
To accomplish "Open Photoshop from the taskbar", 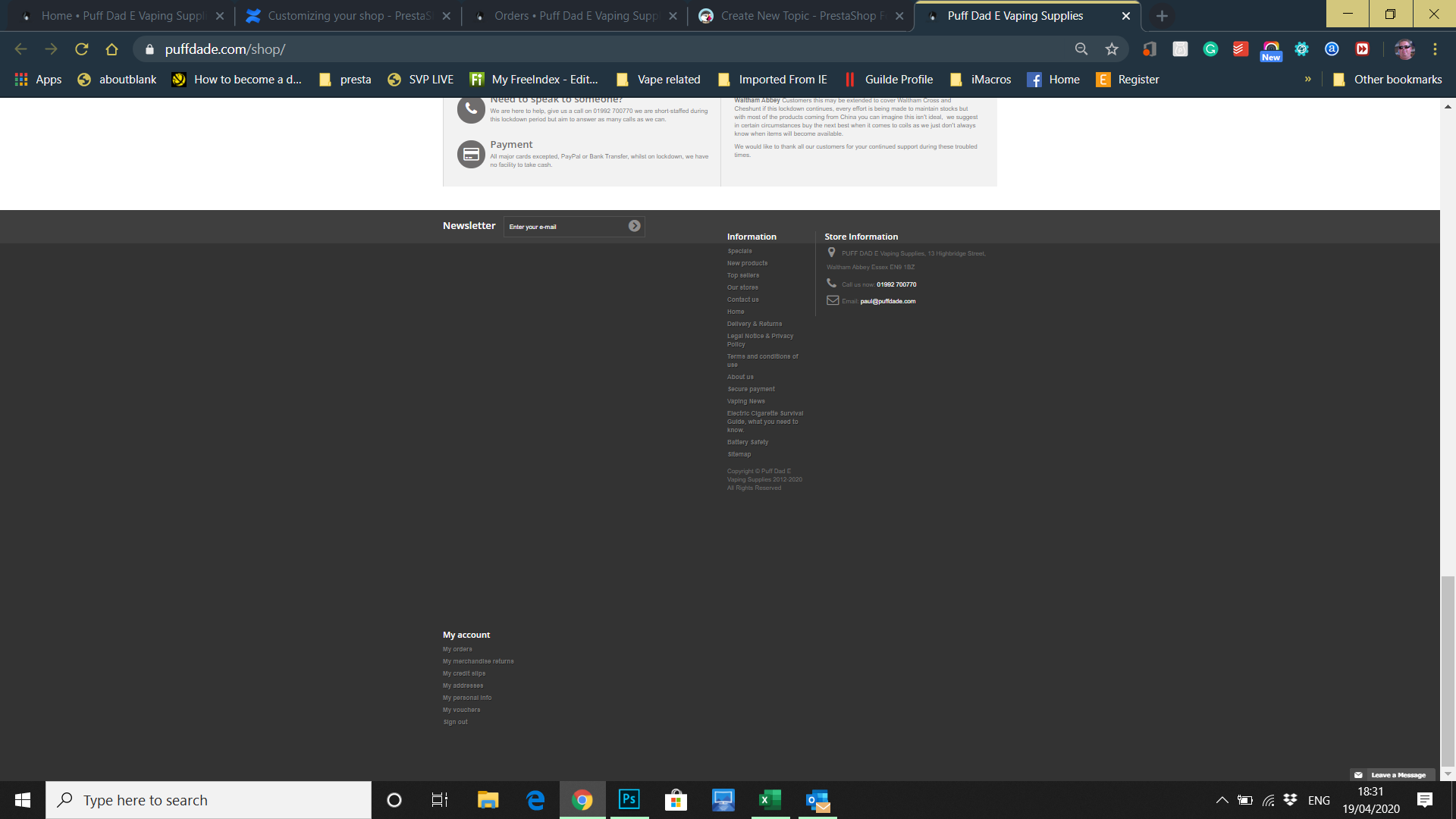I will [629, 800].
